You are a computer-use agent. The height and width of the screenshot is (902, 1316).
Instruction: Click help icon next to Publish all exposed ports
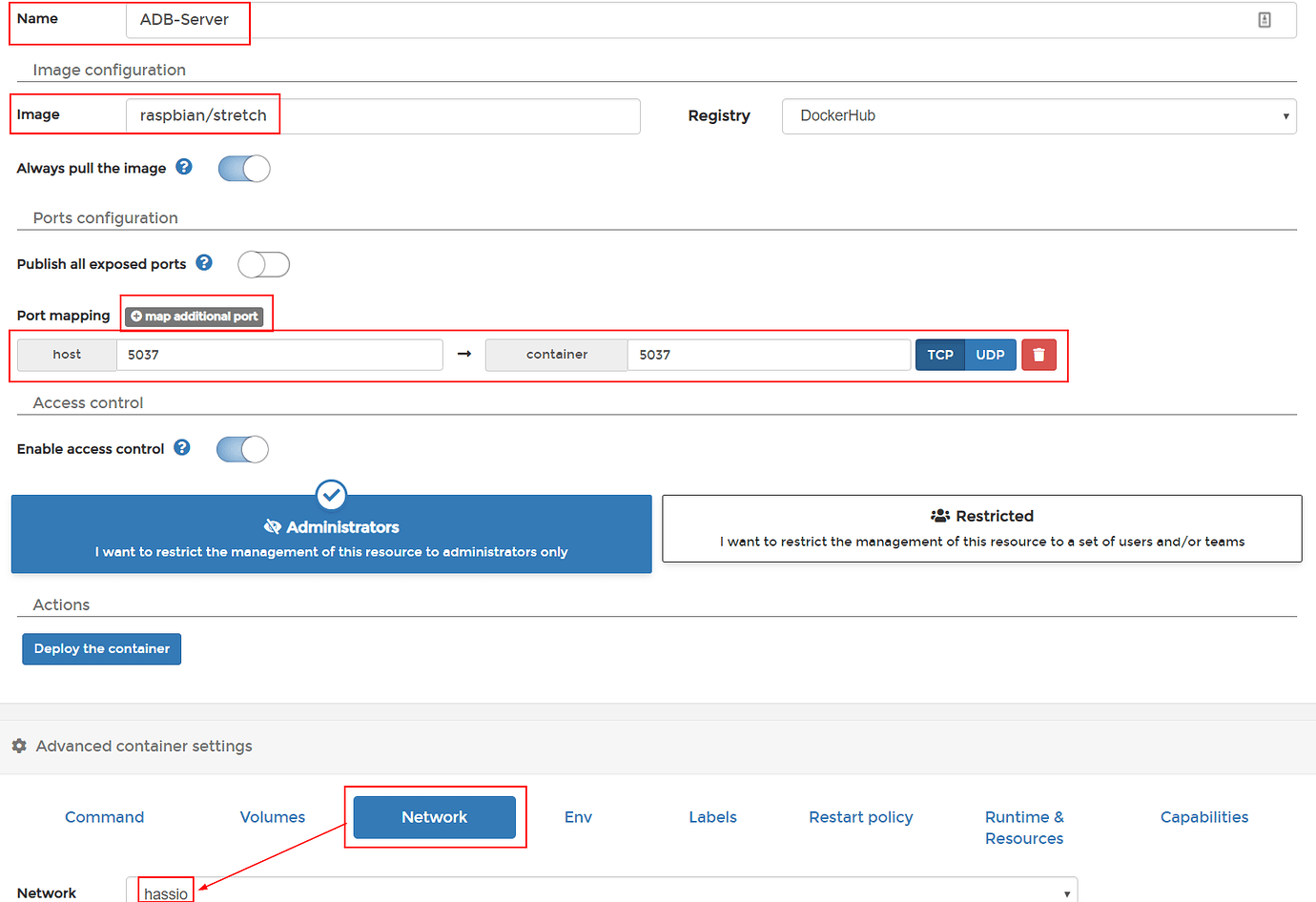(x=202, y=262)
